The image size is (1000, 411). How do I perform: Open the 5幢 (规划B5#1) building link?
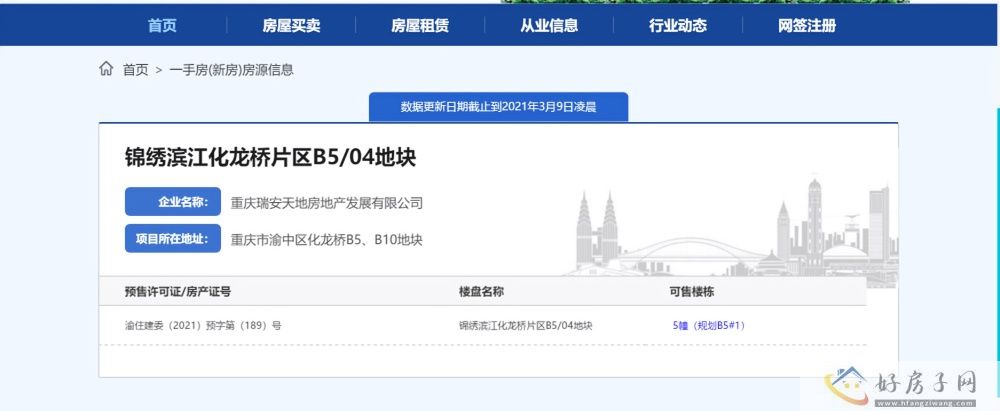coord(709,325)
